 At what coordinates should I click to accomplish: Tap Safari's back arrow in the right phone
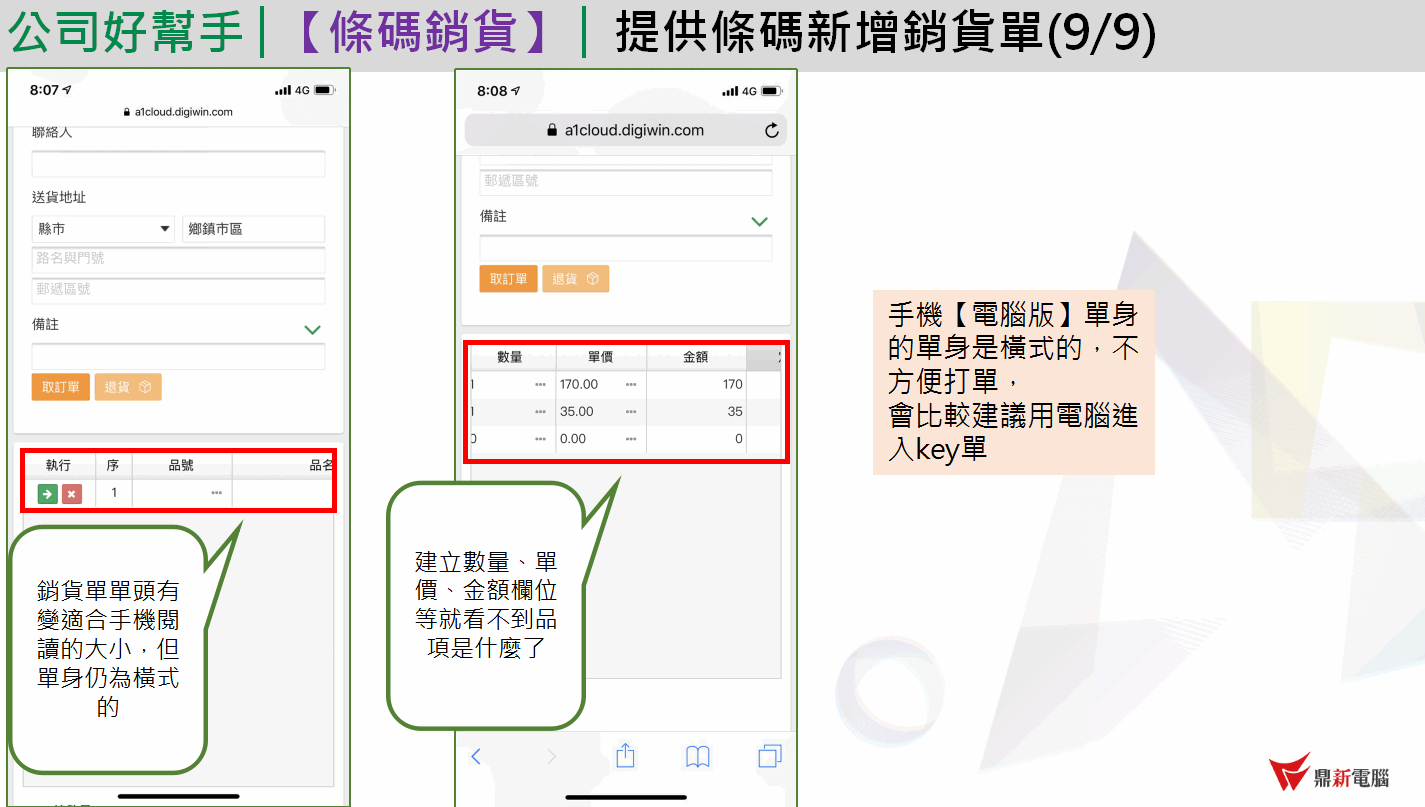tap(476, 757)
